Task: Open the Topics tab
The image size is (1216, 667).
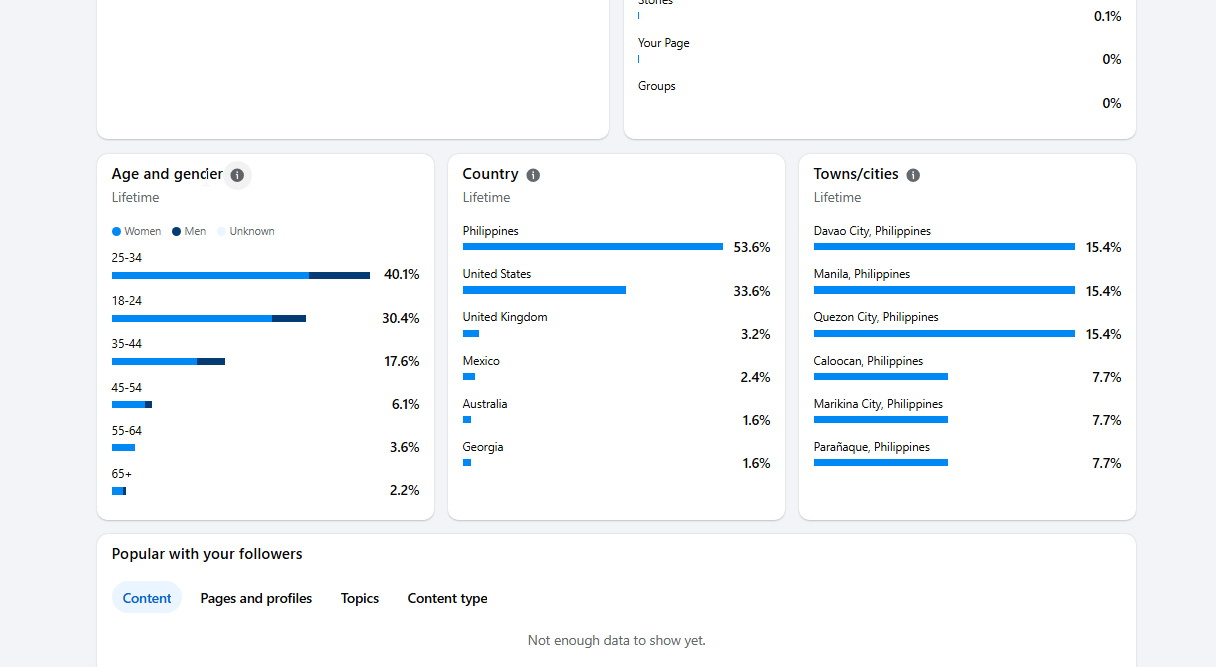Action: click(360, 598)
